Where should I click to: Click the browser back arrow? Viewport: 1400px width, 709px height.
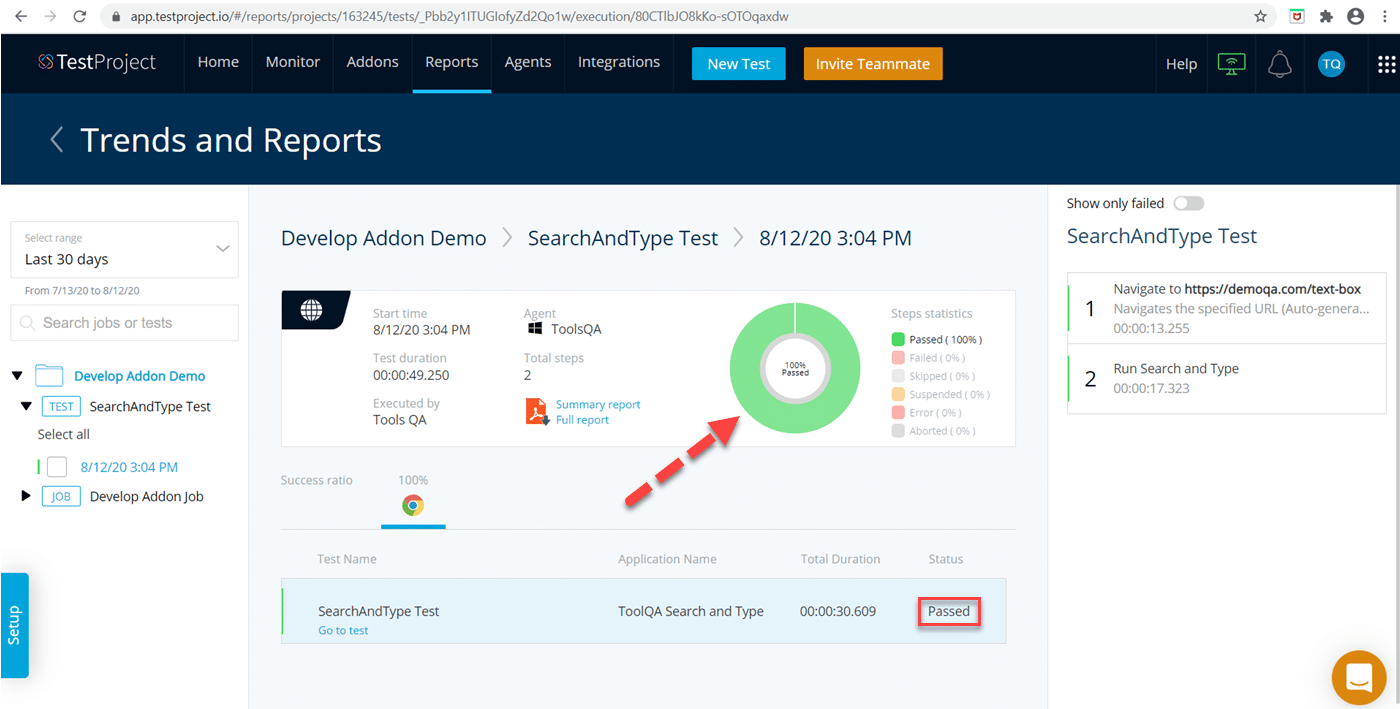[x=22, y=16]
